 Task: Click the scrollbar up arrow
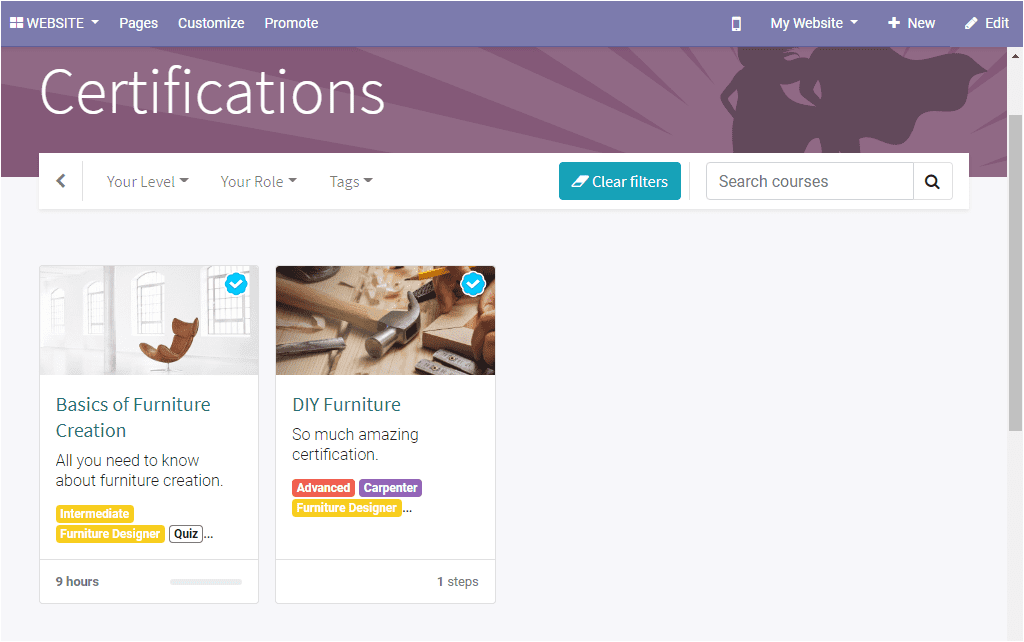1015,56
